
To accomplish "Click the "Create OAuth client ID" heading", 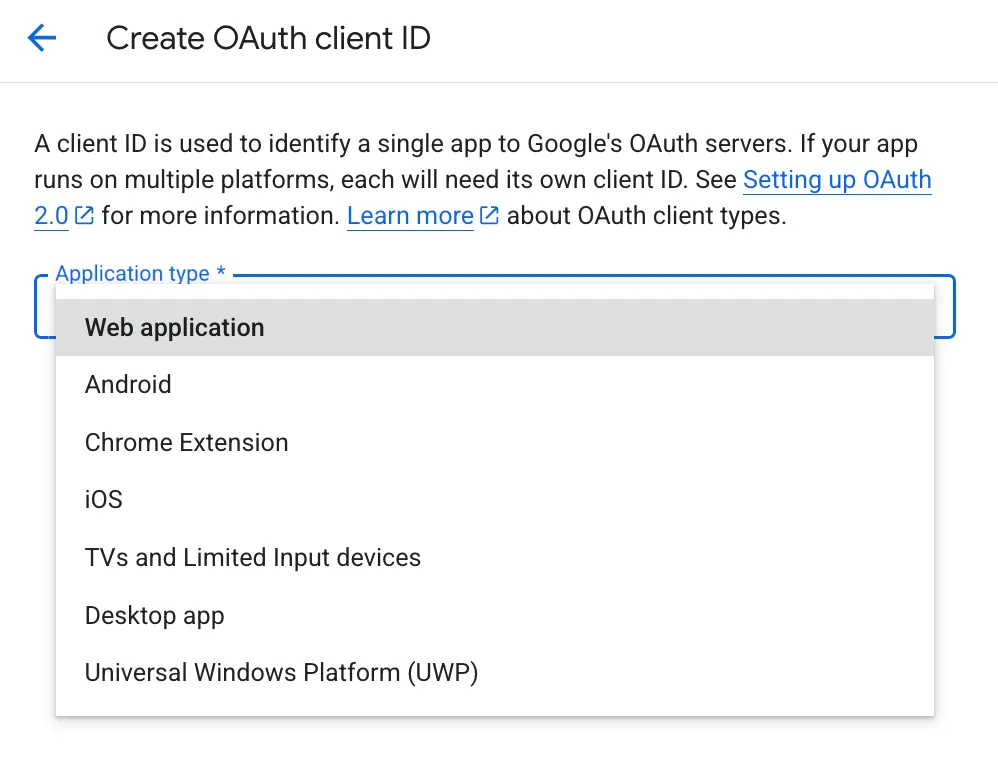I will click(x=268, y=38).
